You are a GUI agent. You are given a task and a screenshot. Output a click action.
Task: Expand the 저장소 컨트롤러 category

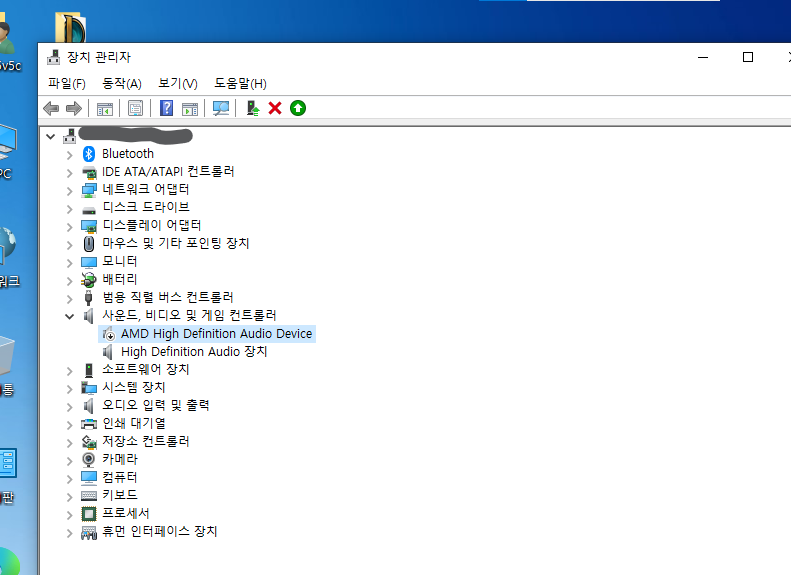(x=70, y=442)
